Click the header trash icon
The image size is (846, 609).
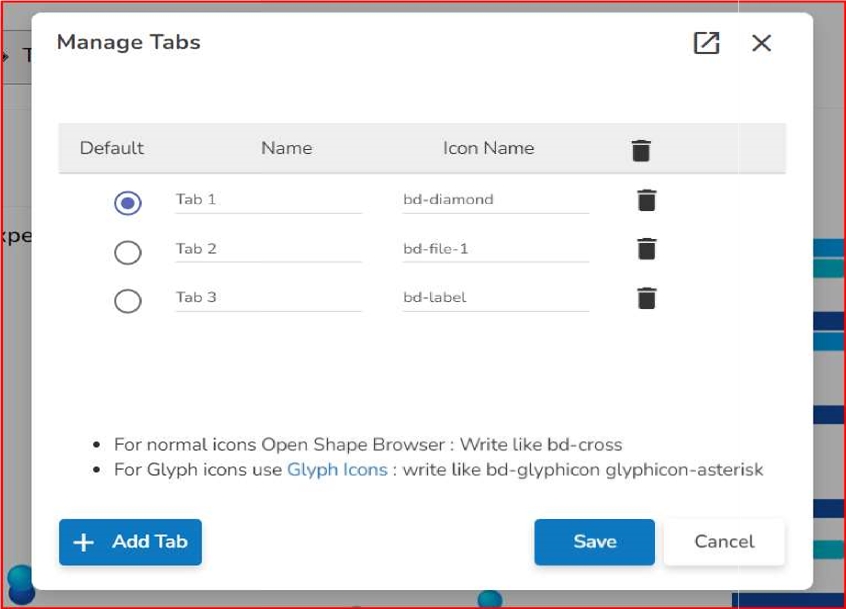click(641, 150)
